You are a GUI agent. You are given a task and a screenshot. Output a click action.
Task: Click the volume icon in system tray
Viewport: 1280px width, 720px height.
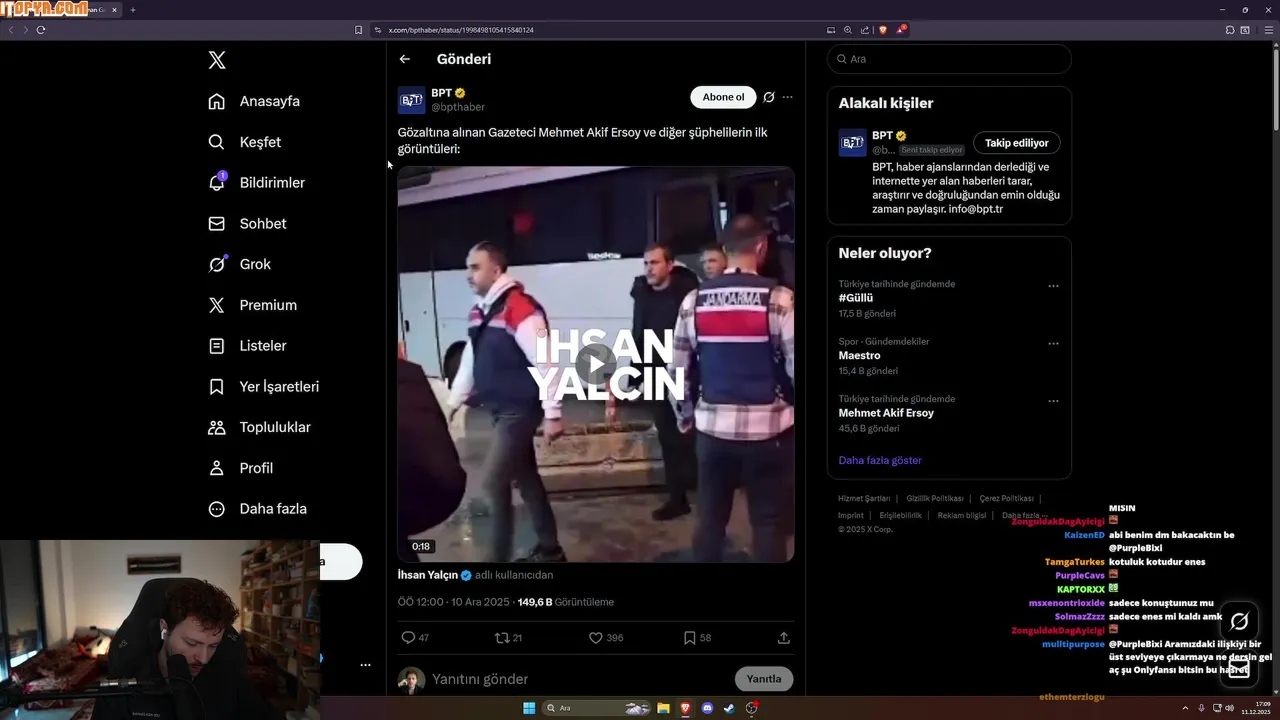1230,708
